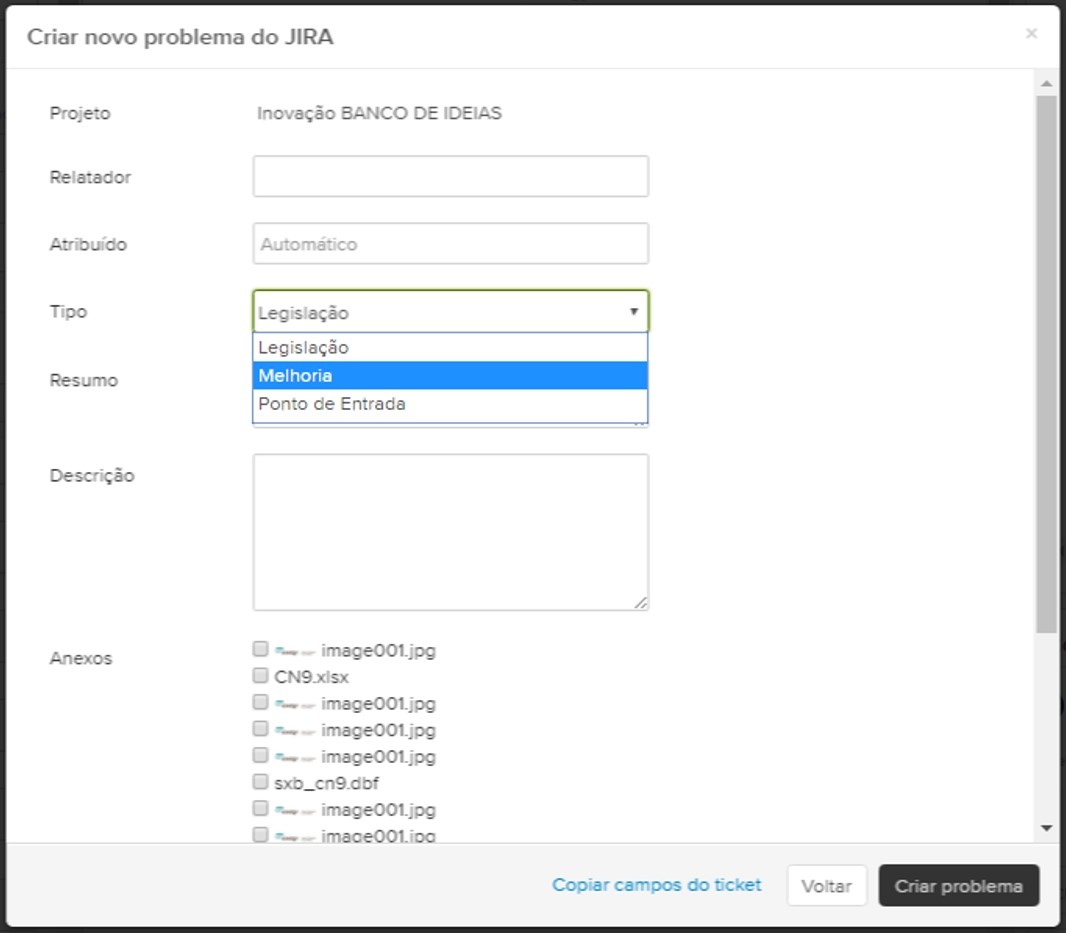Enable the first image001.jpg attachment checkbox
This screenshot has width=1066, height=933.
point(261,649)
